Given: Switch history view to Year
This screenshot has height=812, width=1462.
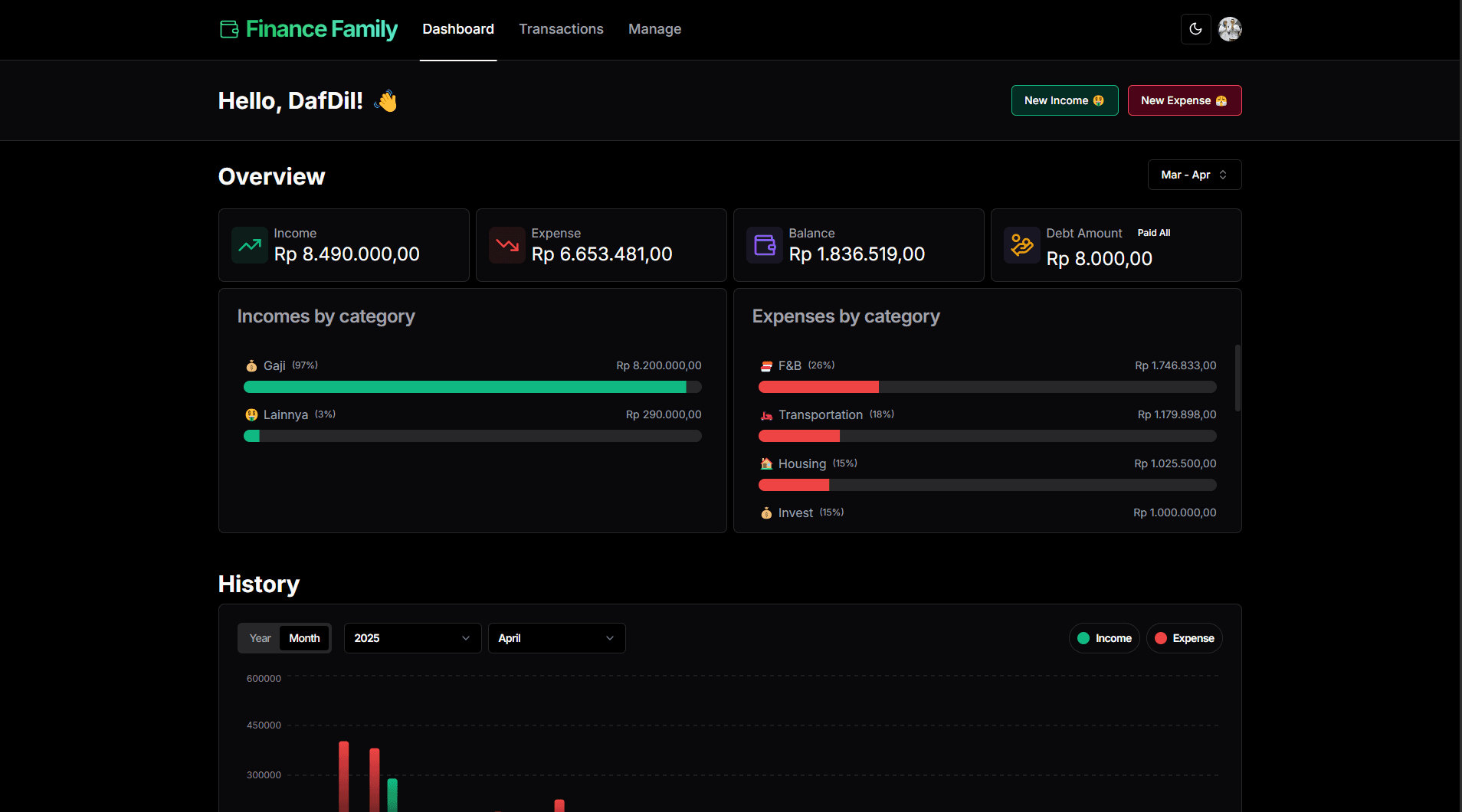Looking at the screenshot, I should coord(261,638).
